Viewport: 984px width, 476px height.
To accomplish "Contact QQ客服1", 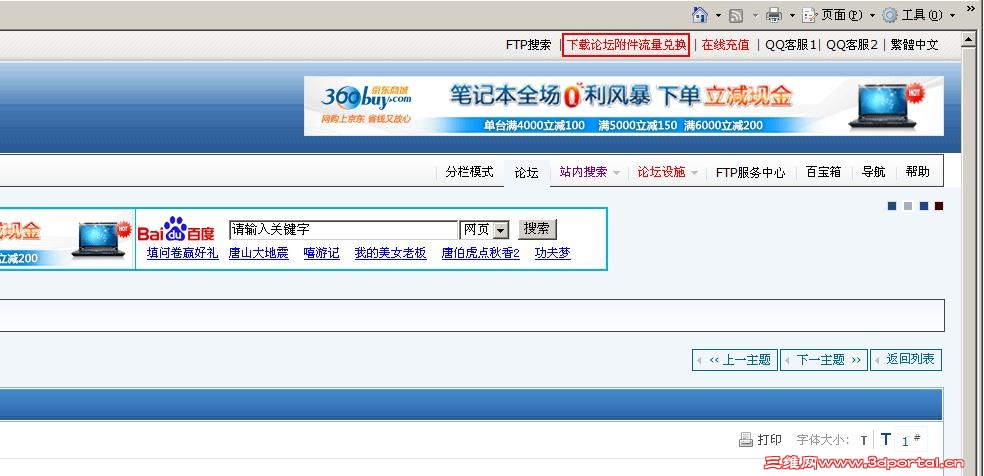I will (791, 45).
